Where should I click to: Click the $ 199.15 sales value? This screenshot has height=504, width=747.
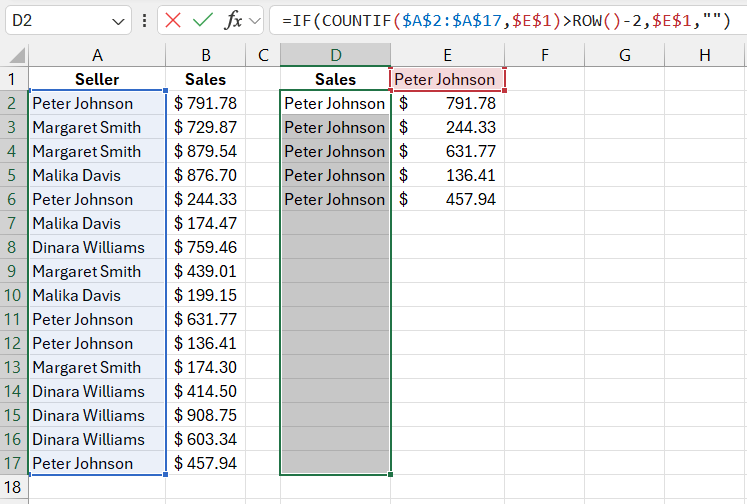coord(206,295)
